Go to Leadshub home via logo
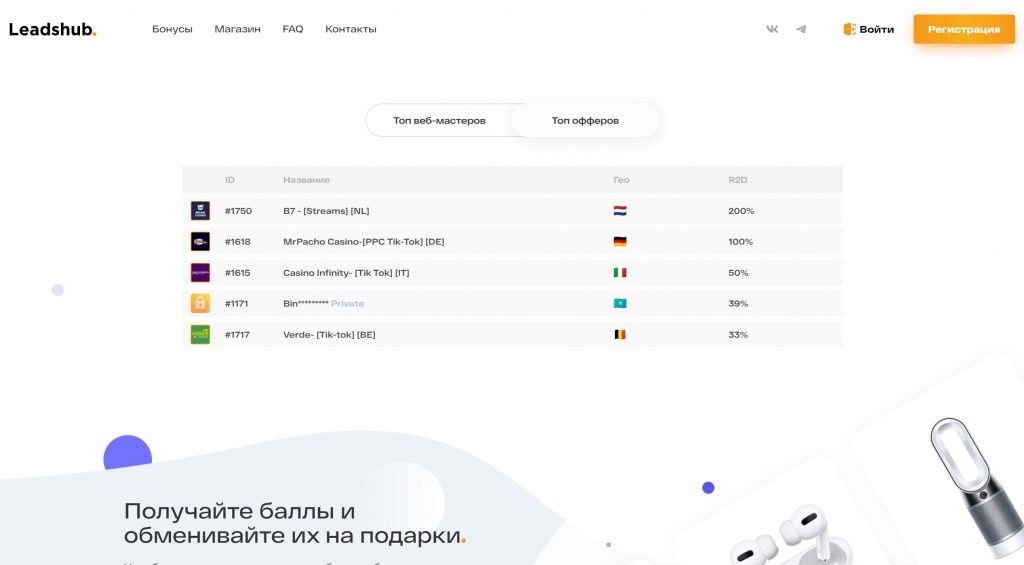The height and width of the screenshot is (565, 1024). (52, 29)
